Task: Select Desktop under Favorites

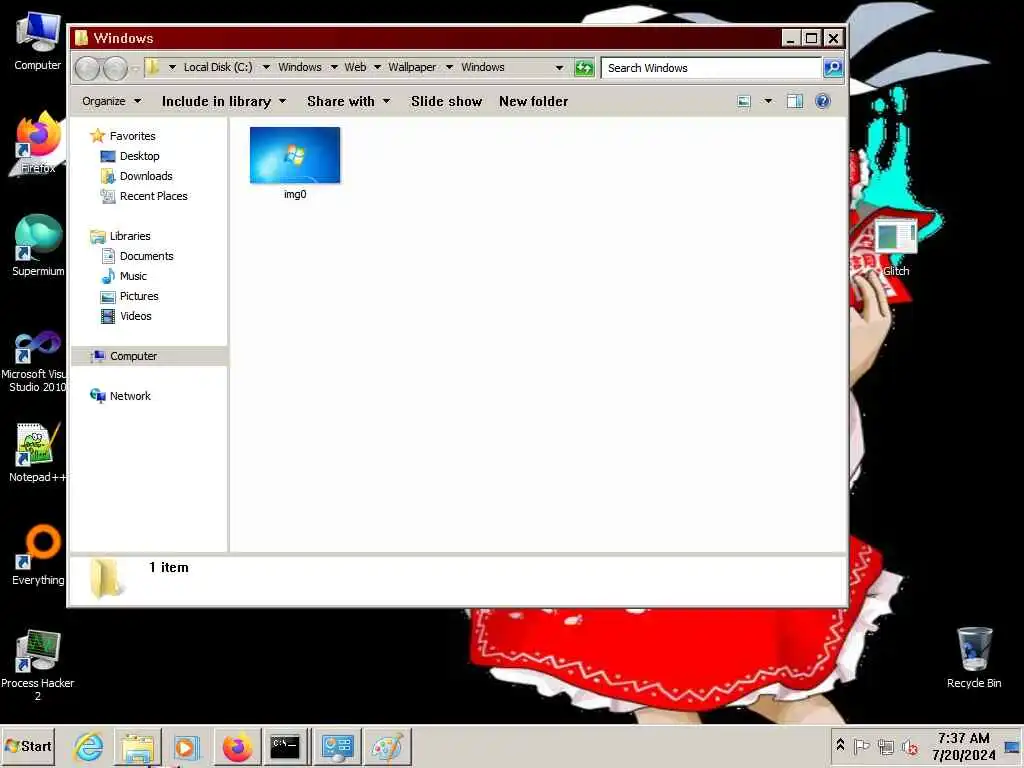Action: (x=139, y=156)
